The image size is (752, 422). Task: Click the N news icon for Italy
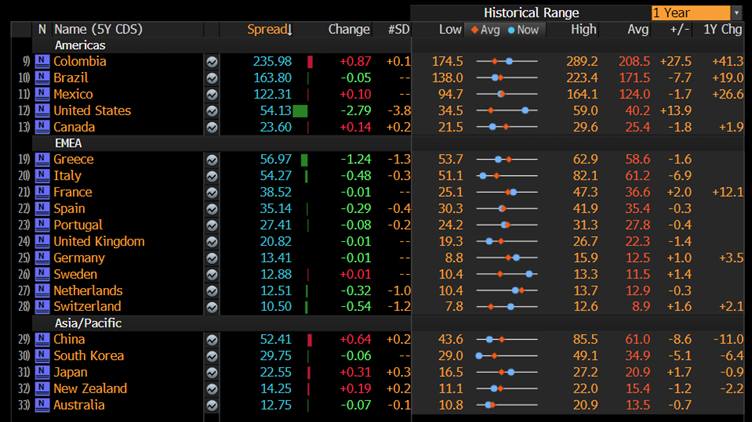coord(42,176)
